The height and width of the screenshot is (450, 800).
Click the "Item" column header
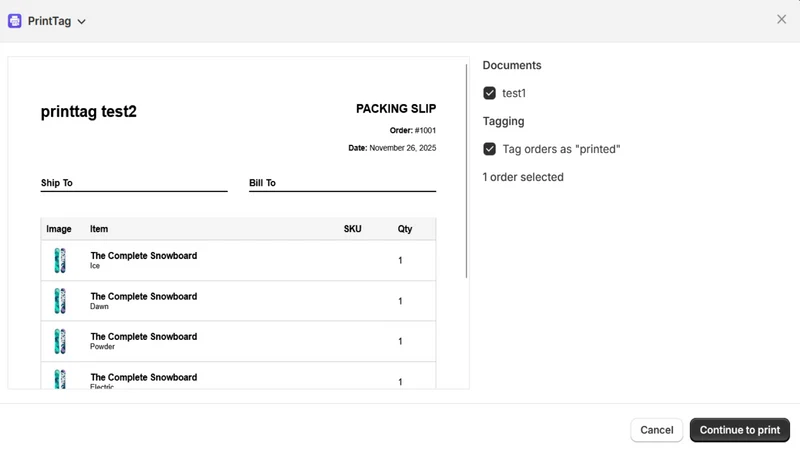(99, 229)
